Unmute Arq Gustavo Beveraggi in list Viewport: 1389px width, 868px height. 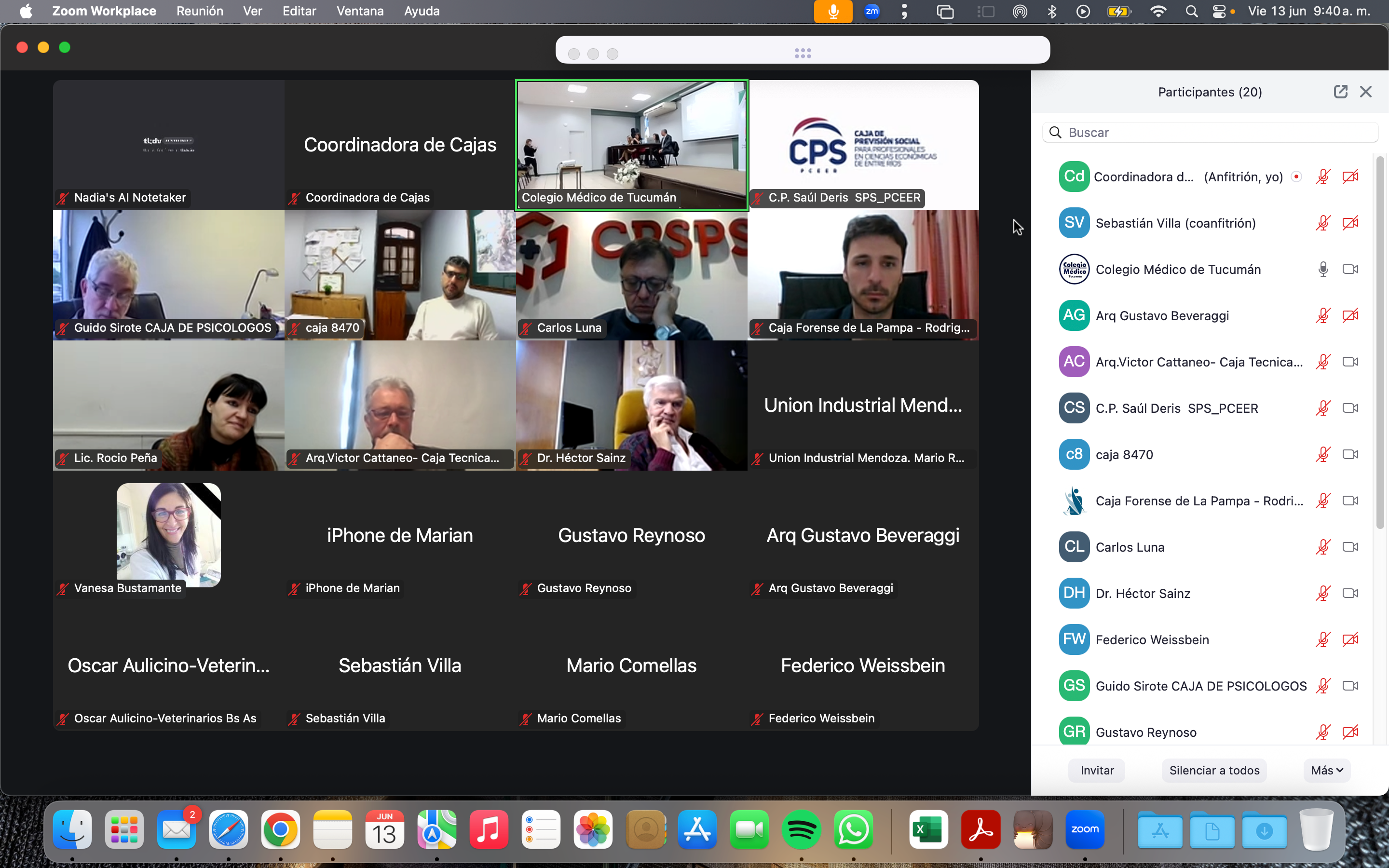click(x=1323, y=316)
